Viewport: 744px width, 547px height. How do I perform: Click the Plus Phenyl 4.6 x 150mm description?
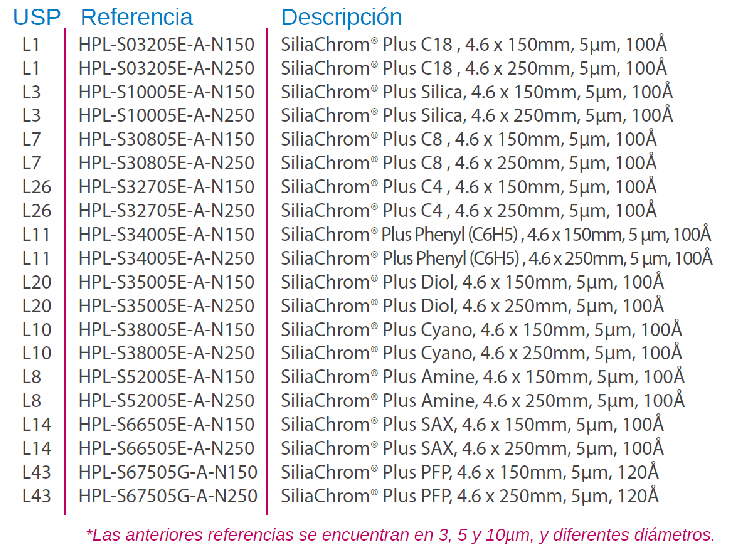click(496, 234)
